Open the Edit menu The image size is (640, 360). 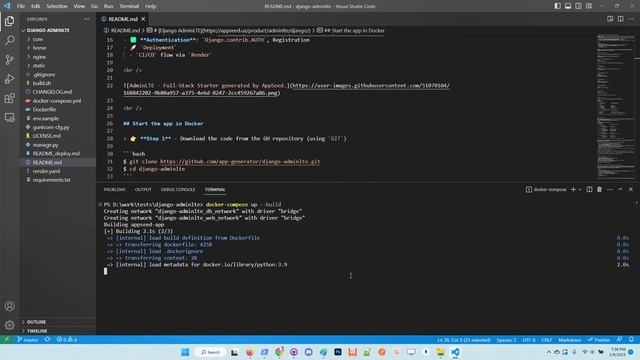pos(36,6)
